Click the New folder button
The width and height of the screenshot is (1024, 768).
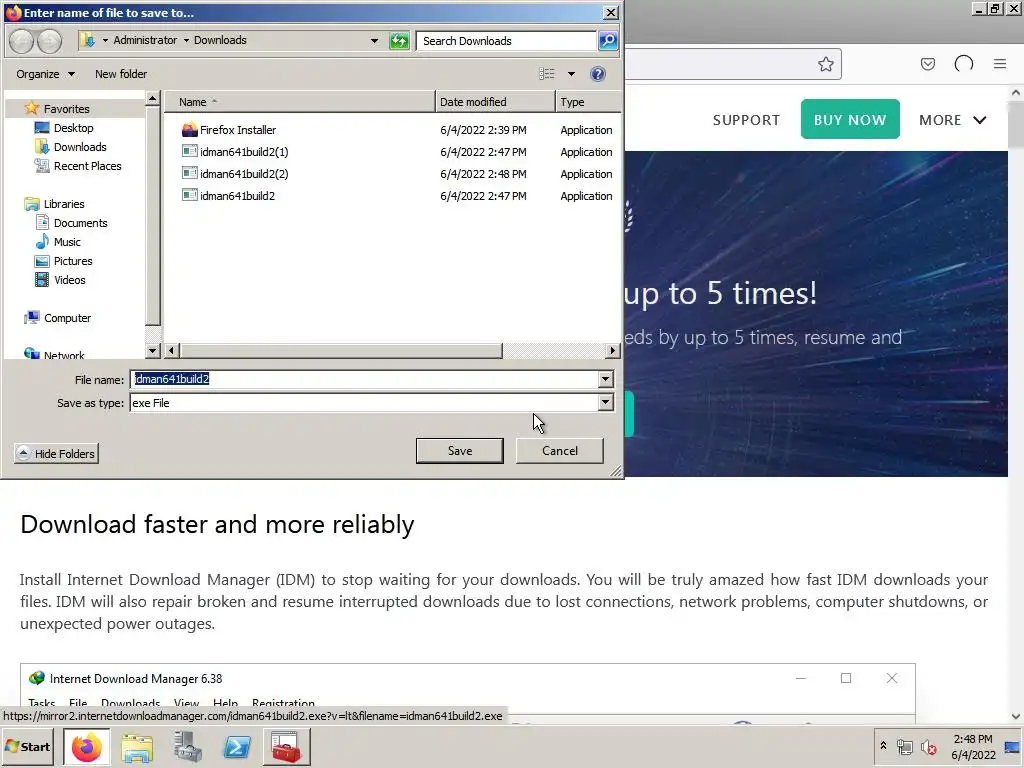coord(121,74)
